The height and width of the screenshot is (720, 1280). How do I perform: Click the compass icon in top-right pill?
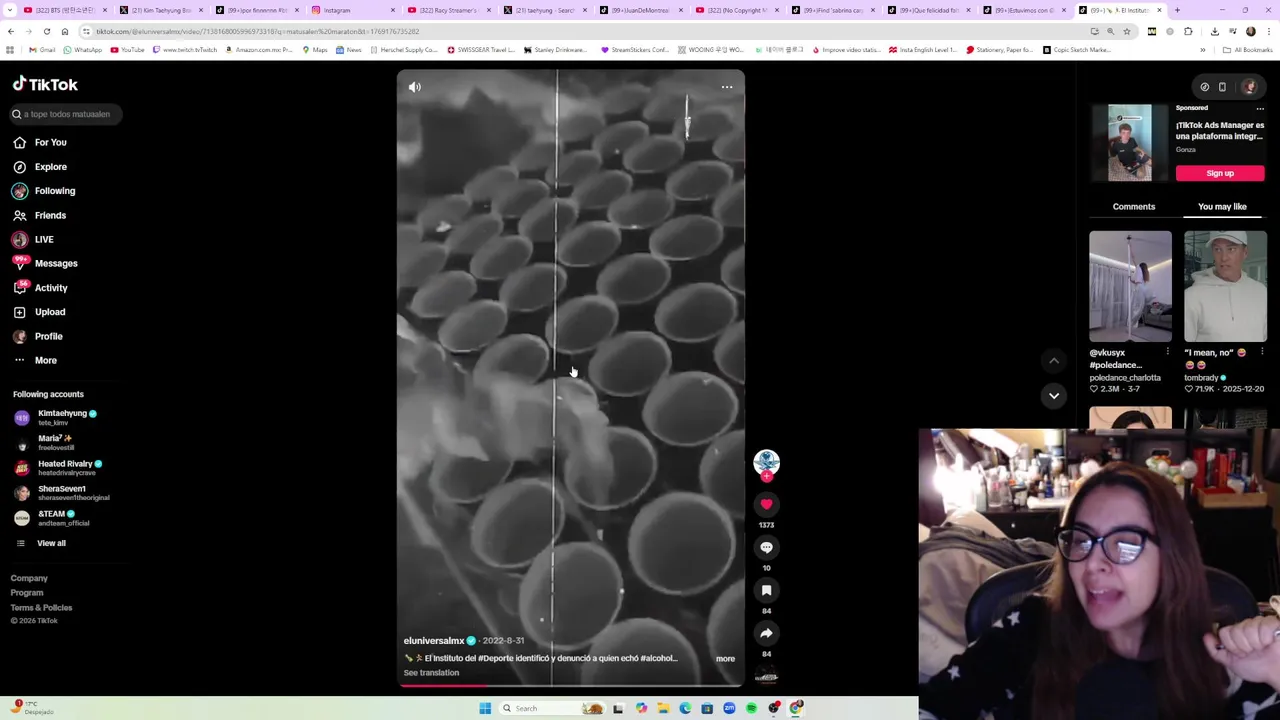[1205, 87]
